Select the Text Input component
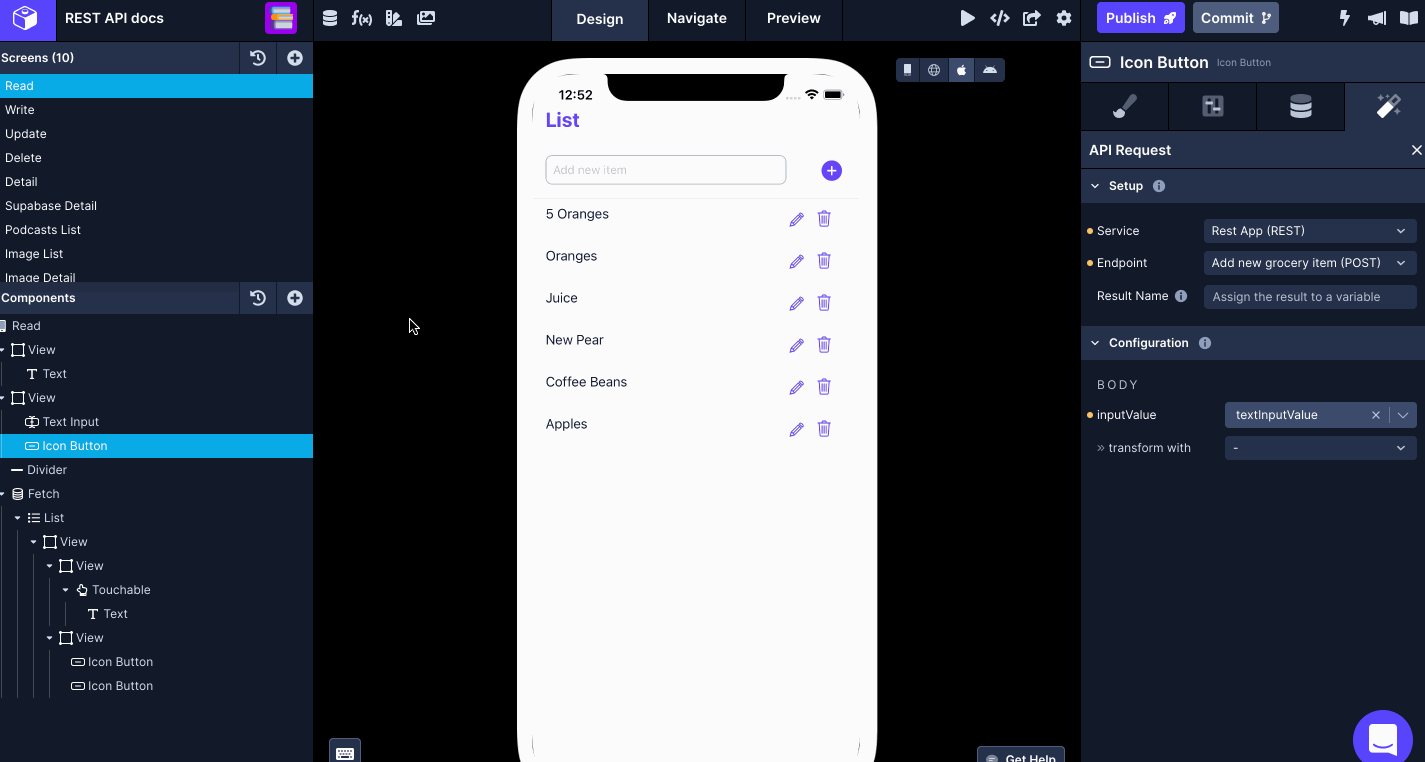Viewport: 1425px width, 762px height. coord(156,422)
